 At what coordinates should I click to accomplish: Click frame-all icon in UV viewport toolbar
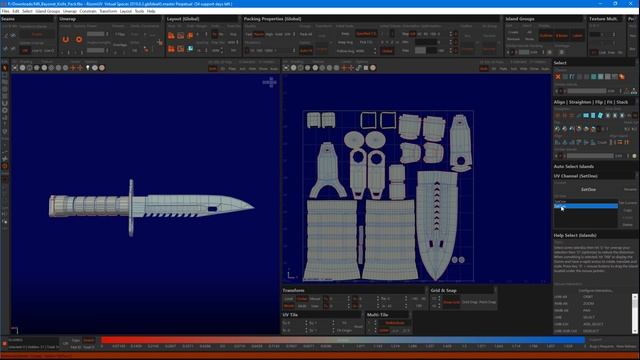pos(286,68)
